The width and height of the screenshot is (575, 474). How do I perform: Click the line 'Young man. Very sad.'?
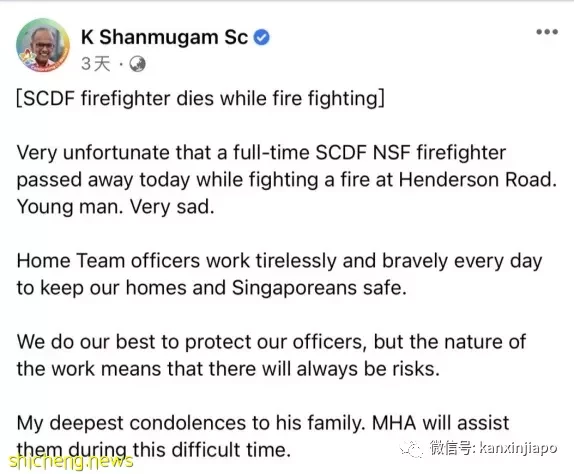116,207
